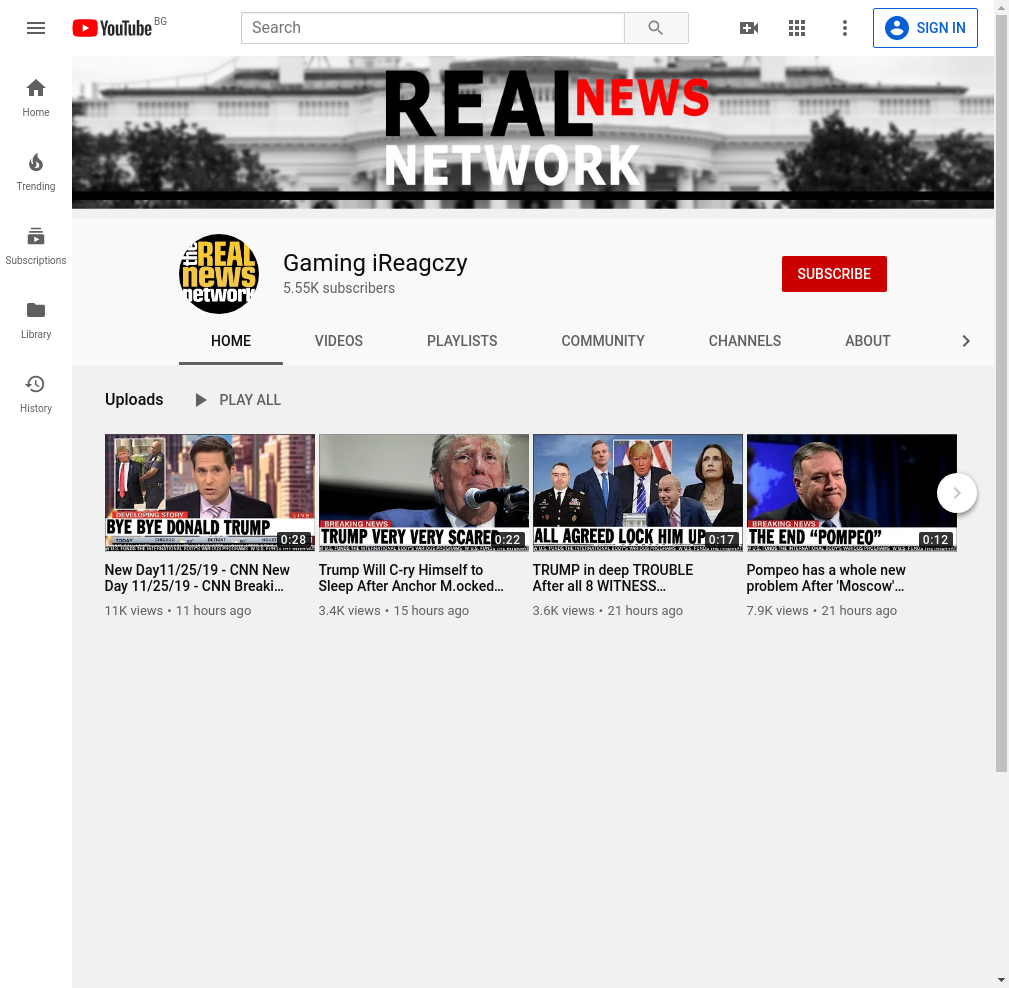Open video title New Day11/25/19 - CNN
This screenshot has width=1009, height=988.
click(197, 578)
